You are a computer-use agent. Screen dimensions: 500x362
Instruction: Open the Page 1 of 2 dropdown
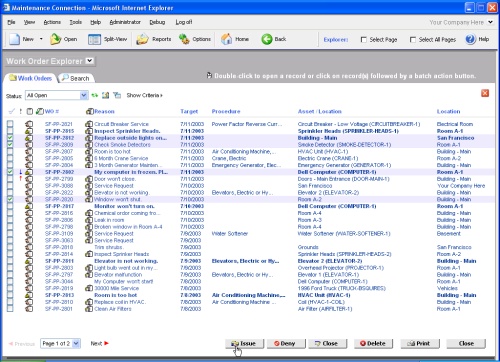click(60, 343)
